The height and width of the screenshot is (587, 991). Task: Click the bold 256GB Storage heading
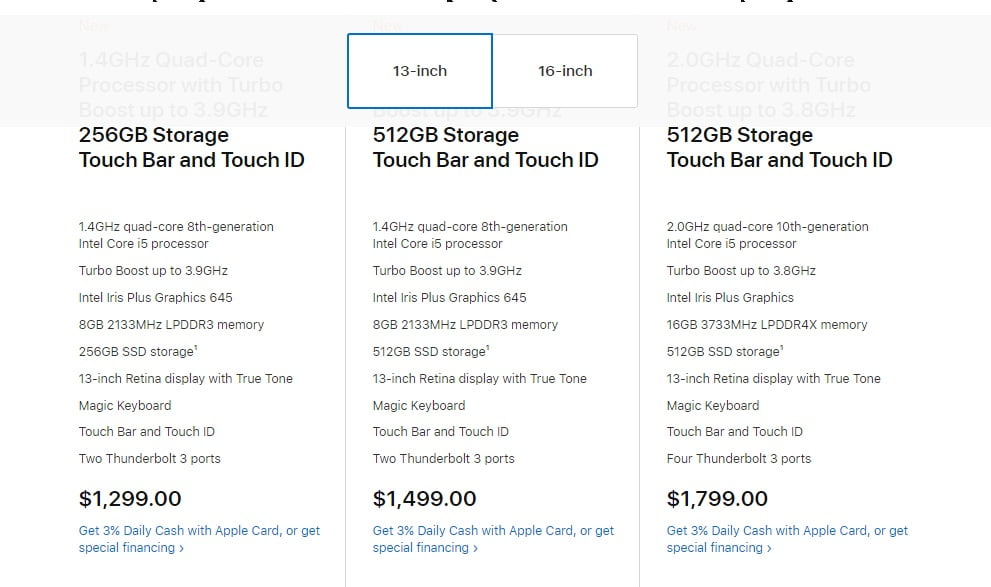coord(154,135)
